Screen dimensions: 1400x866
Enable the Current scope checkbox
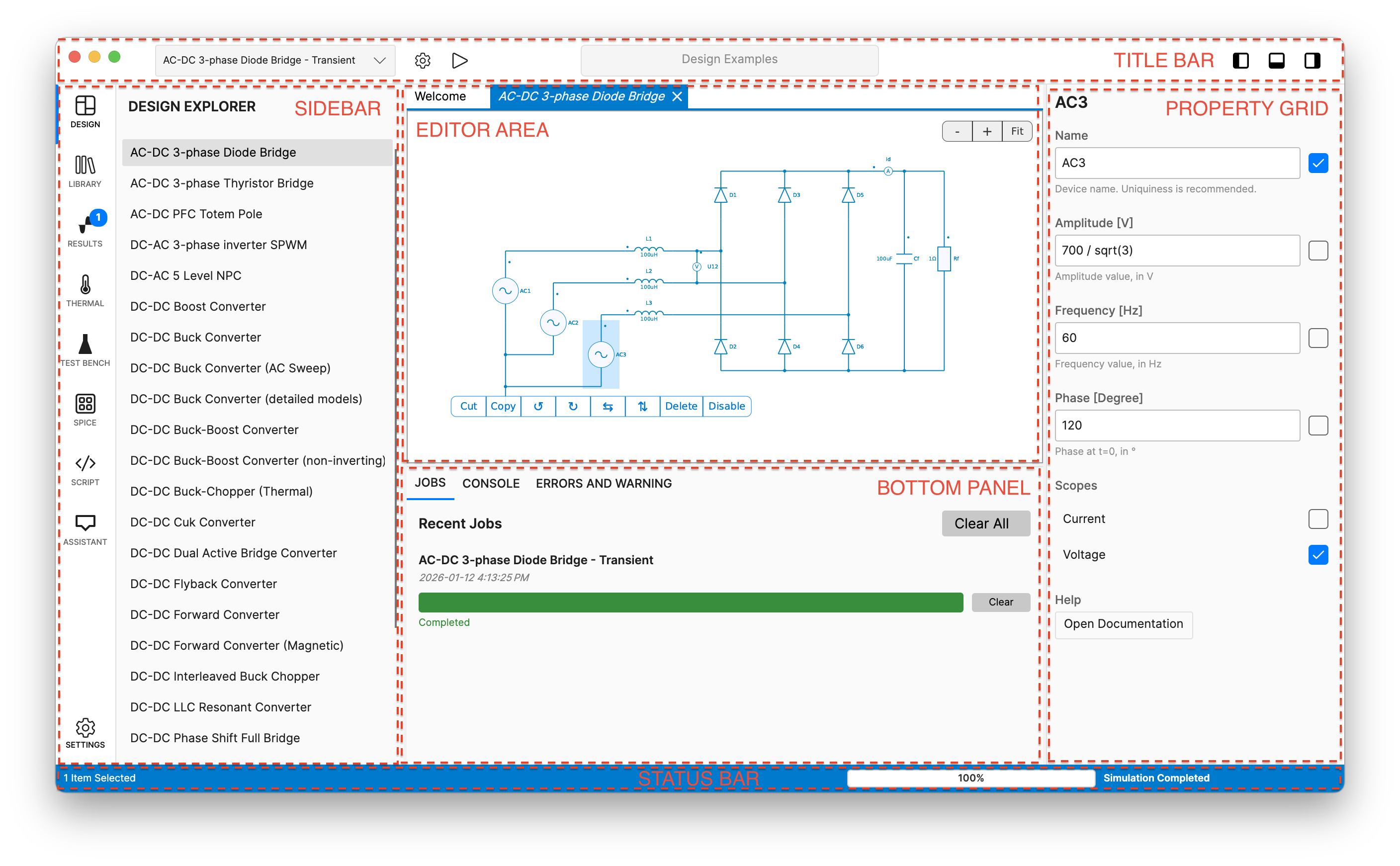click(x=1317, y=519)
